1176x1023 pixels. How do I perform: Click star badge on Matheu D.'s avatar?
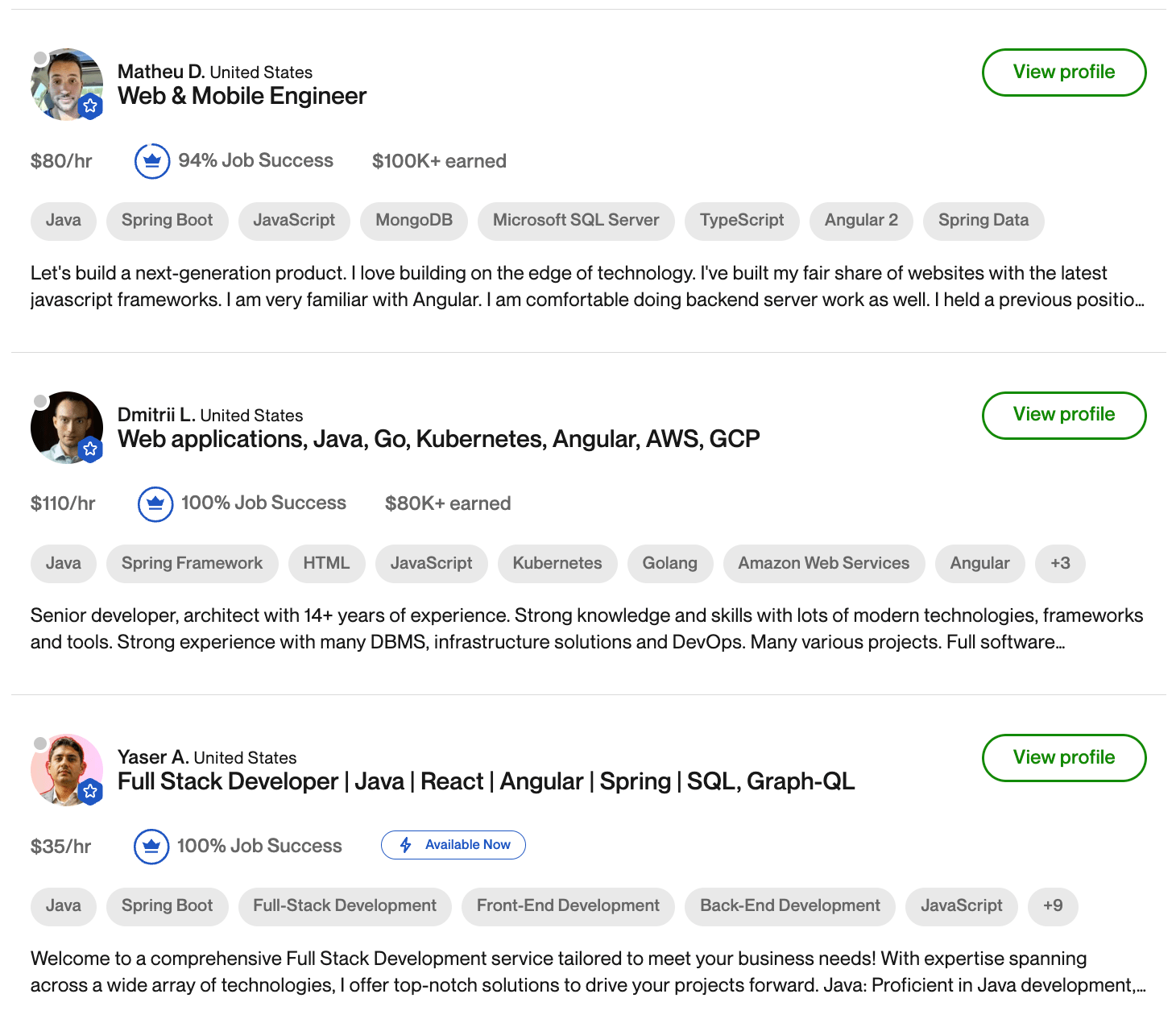[90, 106]
